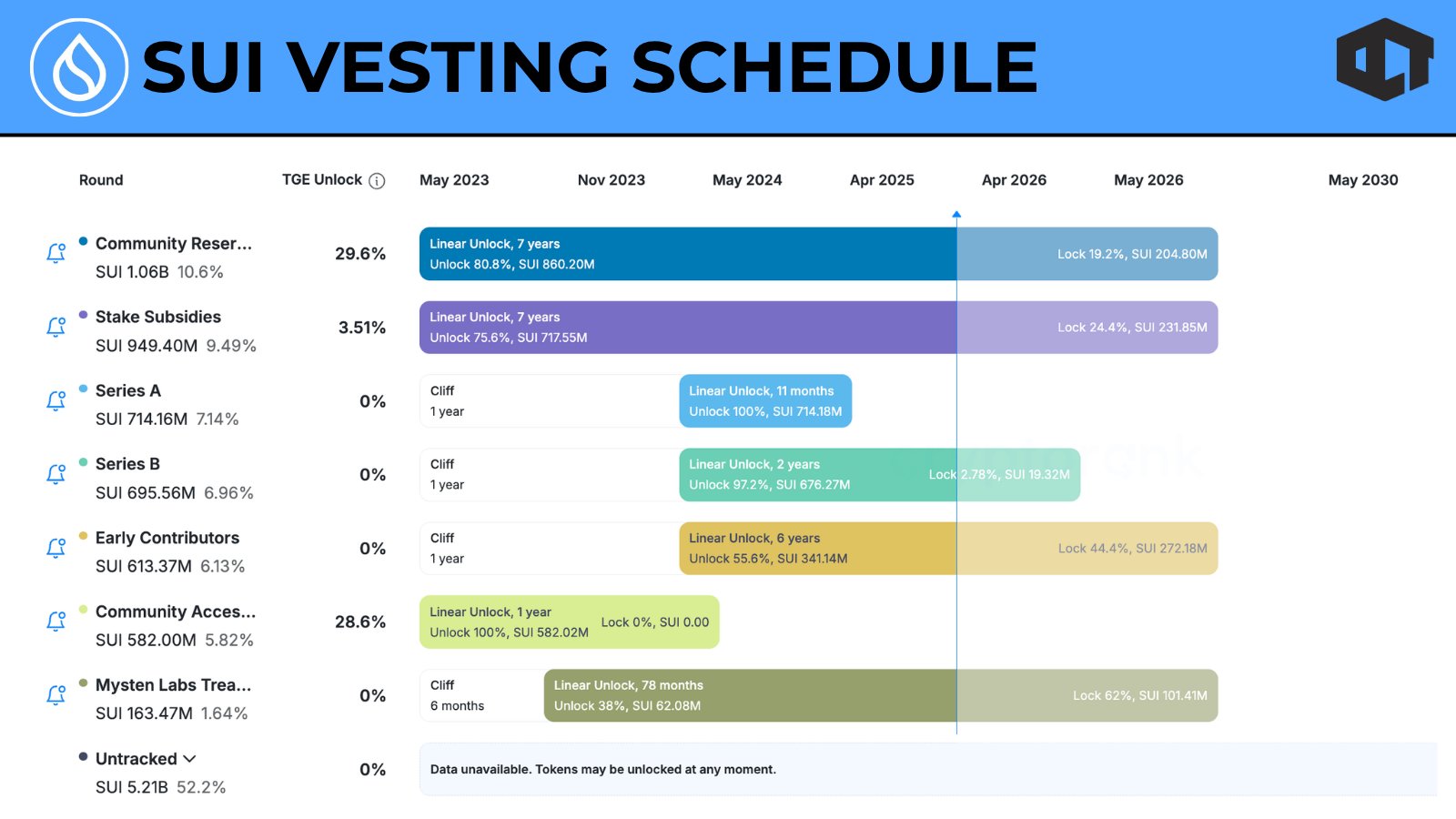The image size is (1456, 819).
Task: Toggle the Stake Subsidies alert bell
Action: 56,327
